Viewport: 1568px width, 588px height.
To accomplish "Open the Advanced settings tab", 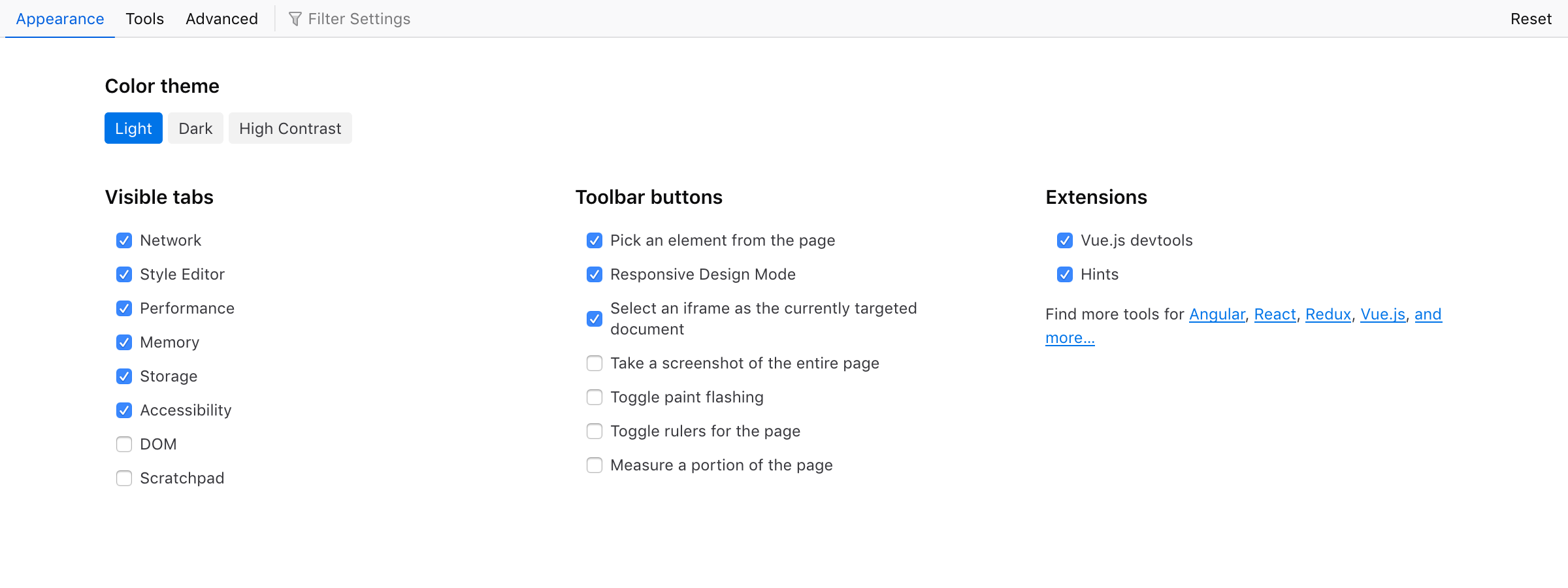I will 221,18.
